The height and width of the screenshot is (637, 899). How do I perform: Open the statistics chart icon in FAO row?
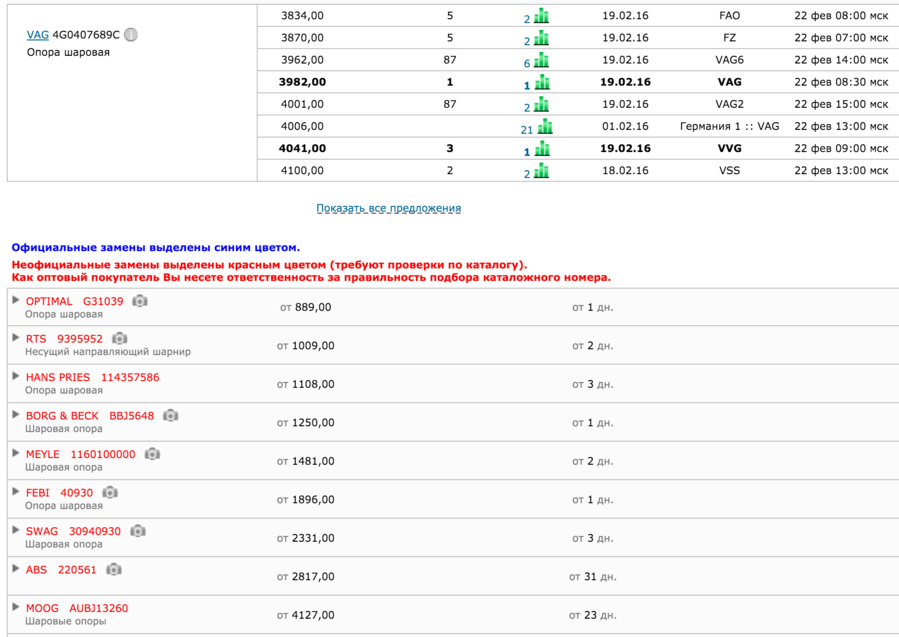coord(541,16)
